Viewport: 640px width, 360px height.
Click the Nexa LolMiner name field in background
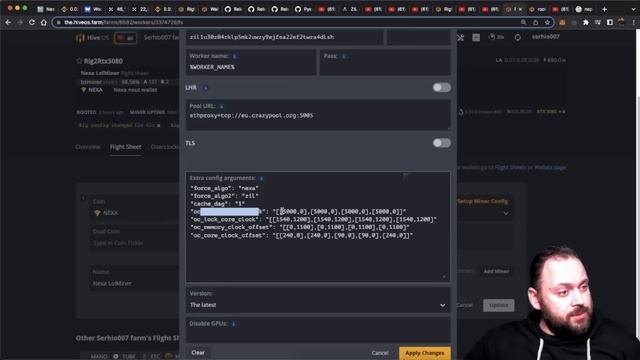(x=134, y=278)
